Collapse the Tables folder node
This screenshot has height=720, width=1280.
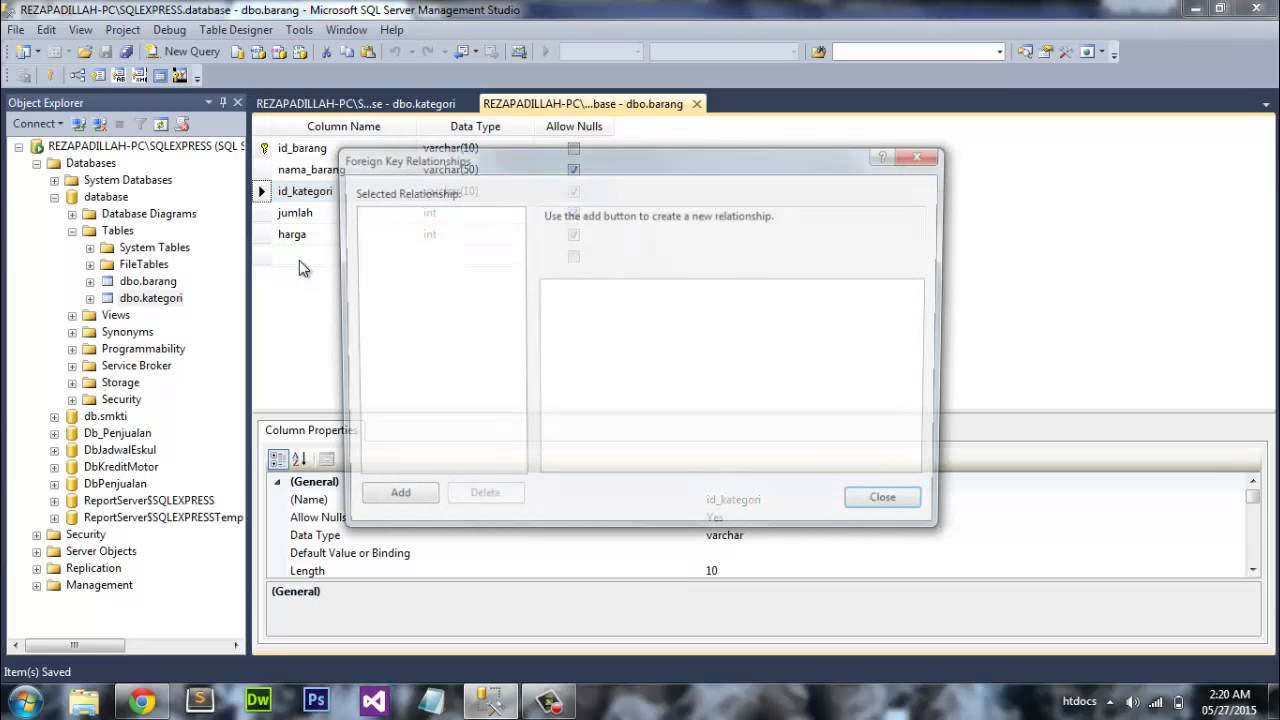[x=72, y=231]
